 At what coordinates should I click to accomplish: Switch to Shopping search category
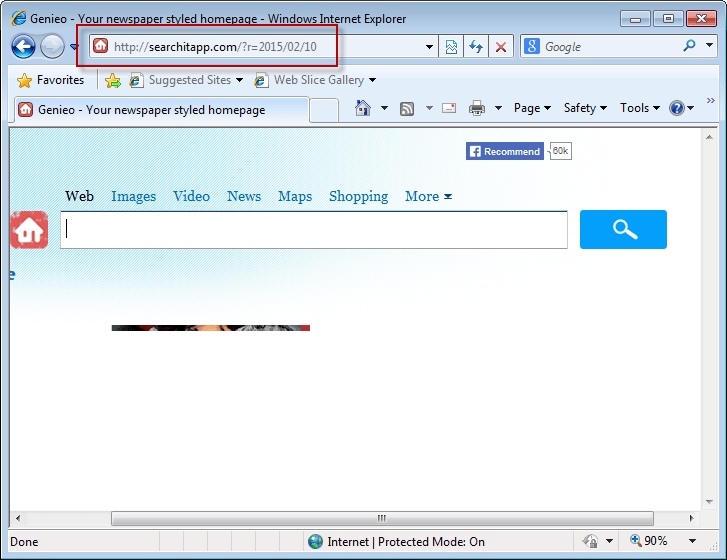click(358, 197)
